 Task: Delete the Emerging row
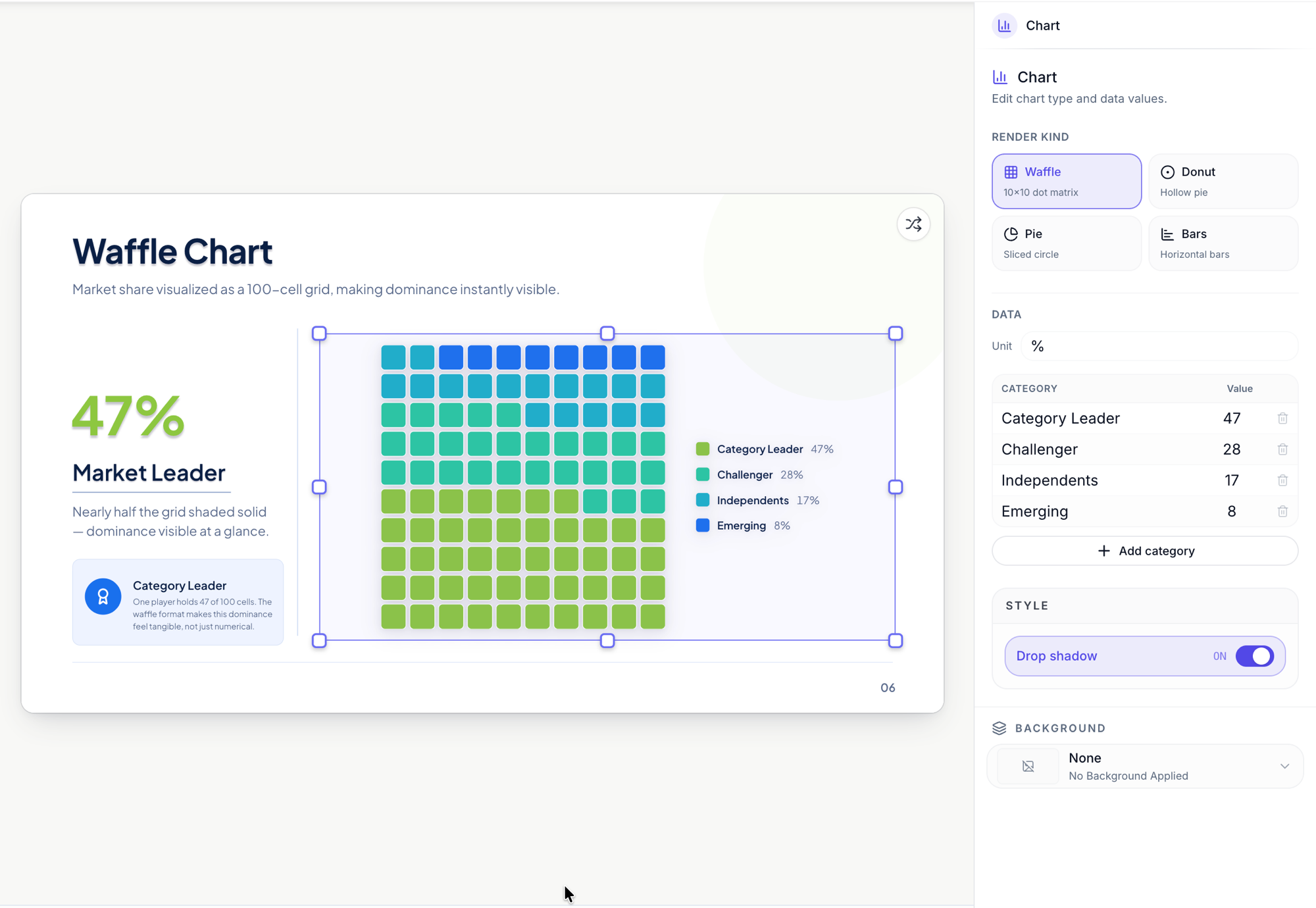(1282, 511)
